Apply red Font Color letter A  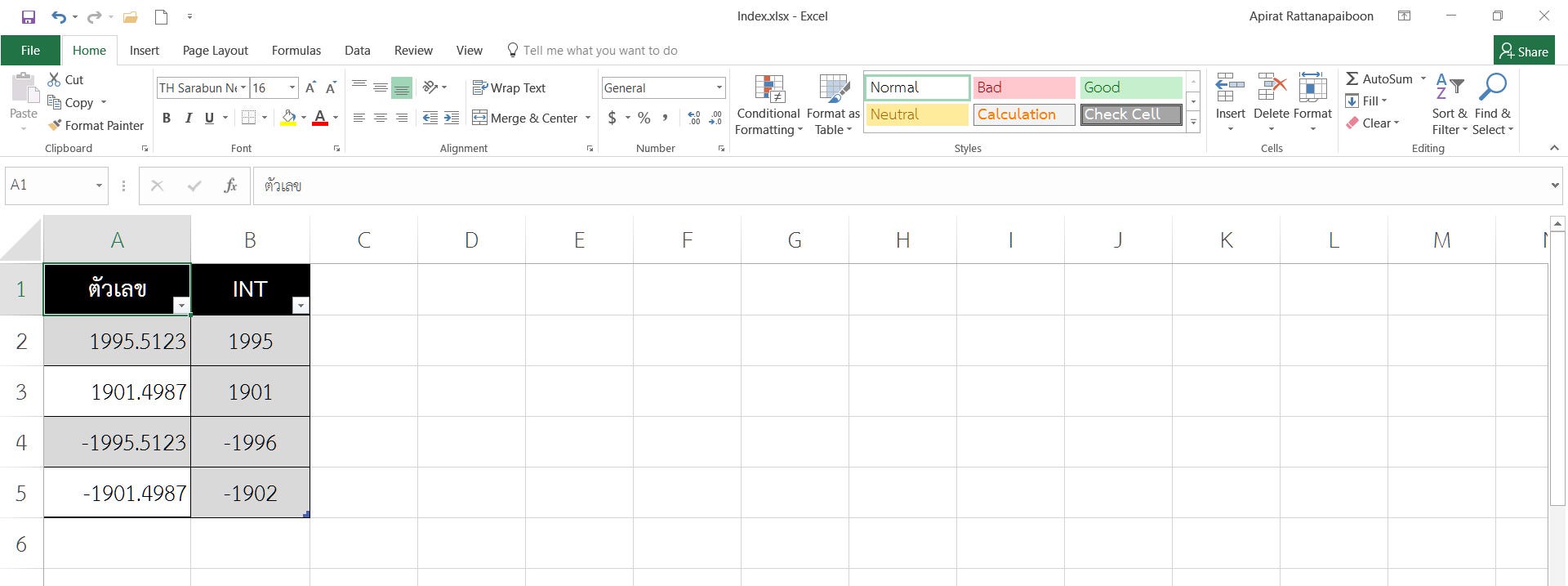[320, 118]
